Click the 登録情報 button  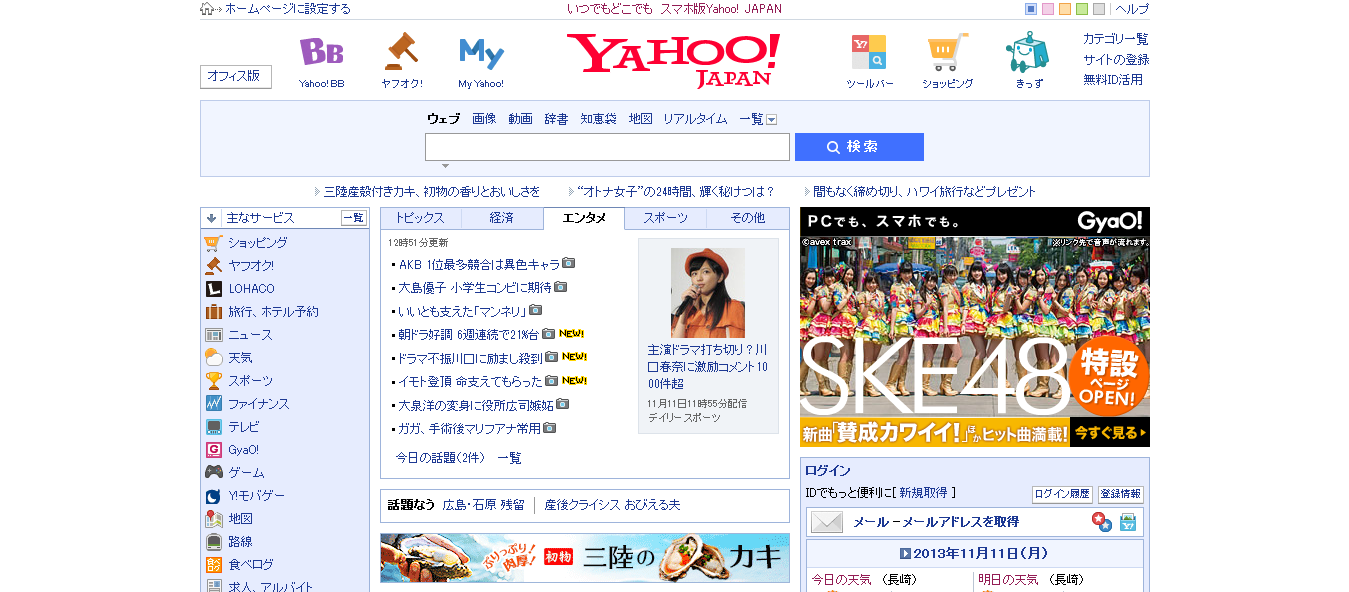(x=1120, y=494)
